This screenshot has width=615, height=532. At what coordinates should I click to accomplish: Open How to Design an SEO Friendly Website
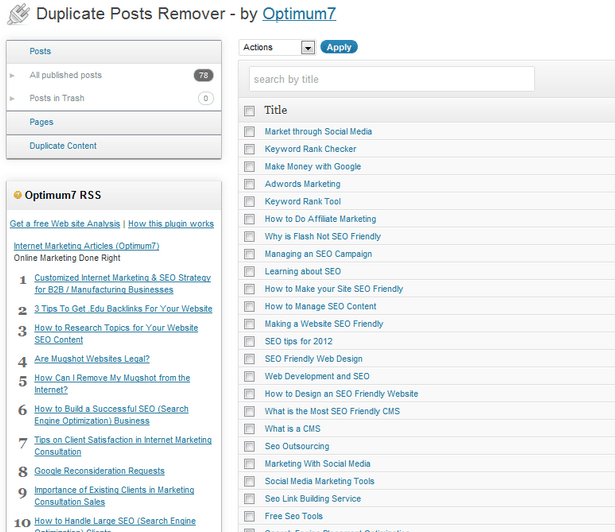click(x=341, y=394)
